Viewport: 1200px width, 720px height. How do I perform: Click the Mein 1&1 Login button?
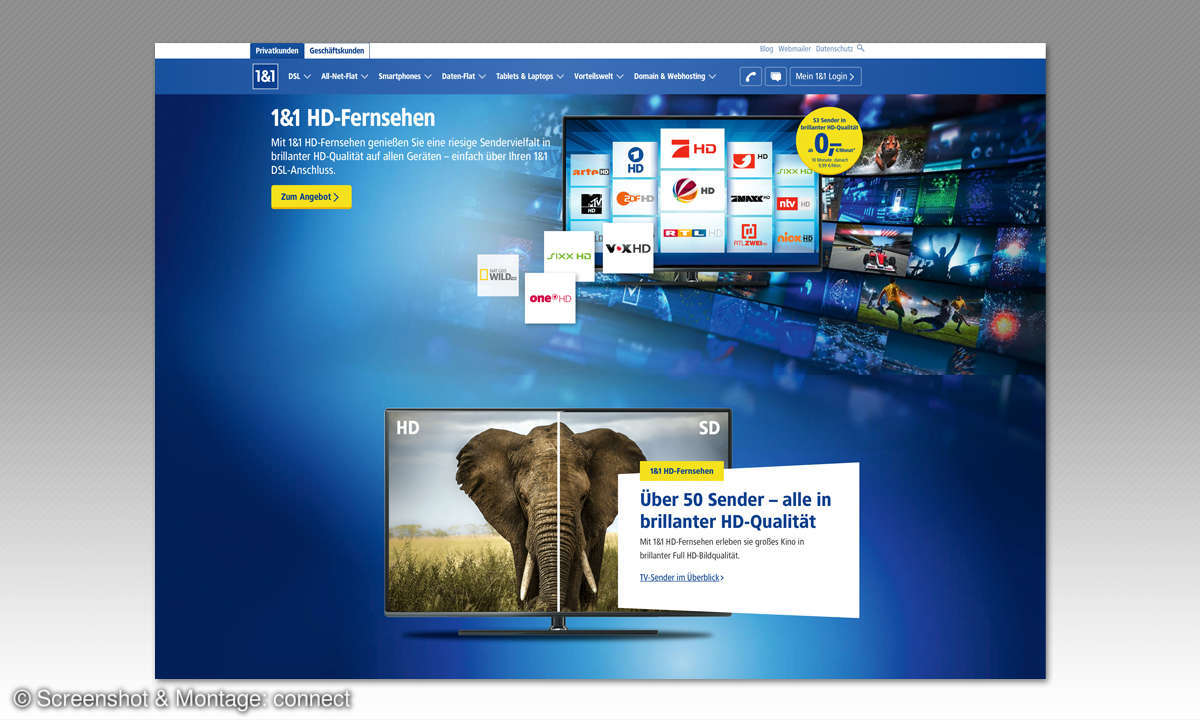[x=825, y=76]
